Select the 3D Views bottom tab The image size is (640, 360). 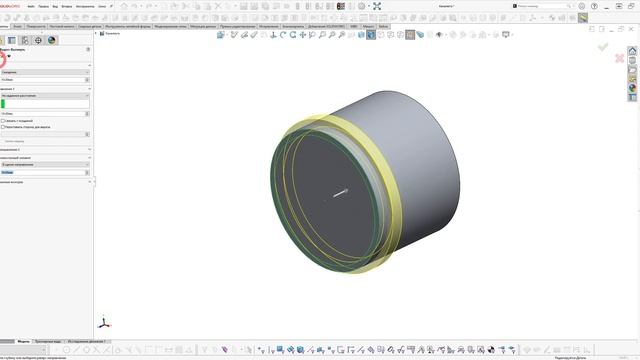click(48, 341)
